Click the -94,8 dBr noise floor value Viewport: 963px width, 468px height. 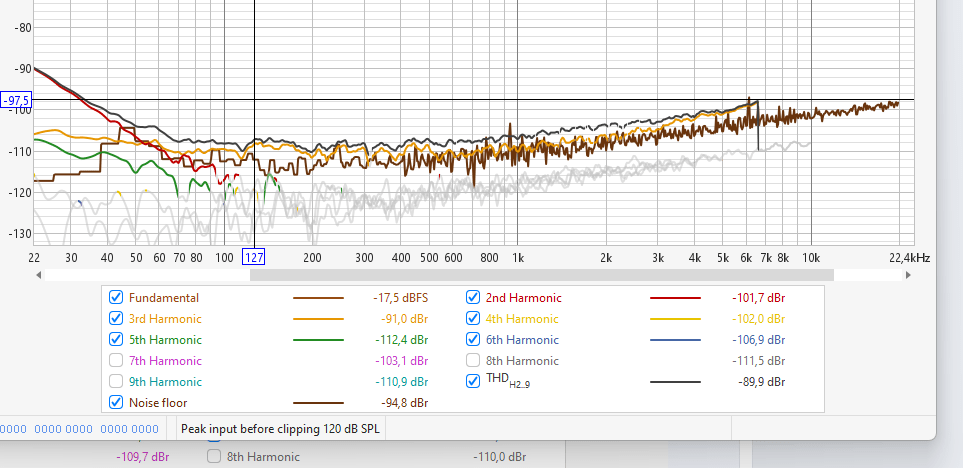405,403
